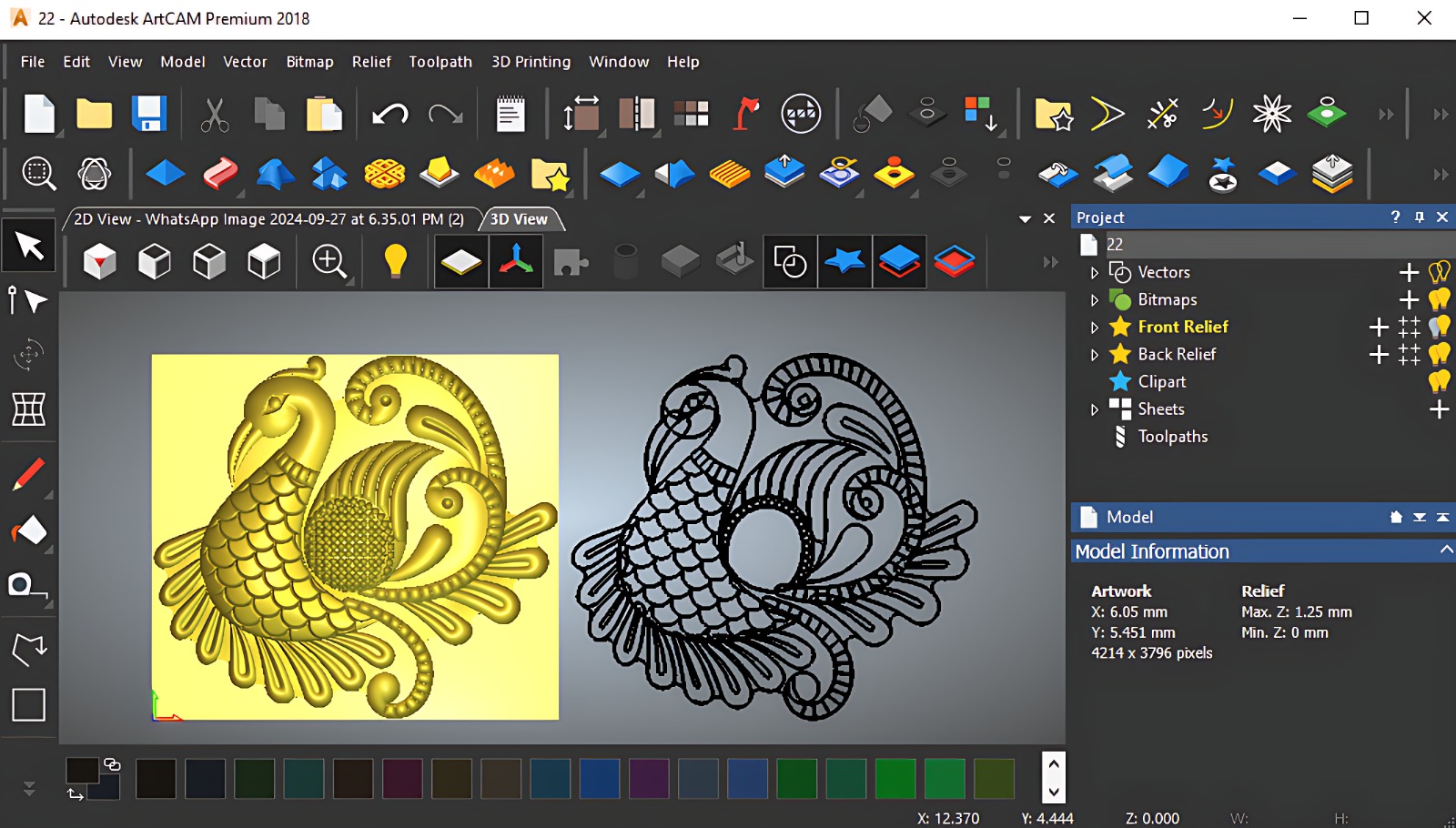Expand the Bitmaps tree node
The width and height of the screenshot is (1456, 828).
point(1095,299)
